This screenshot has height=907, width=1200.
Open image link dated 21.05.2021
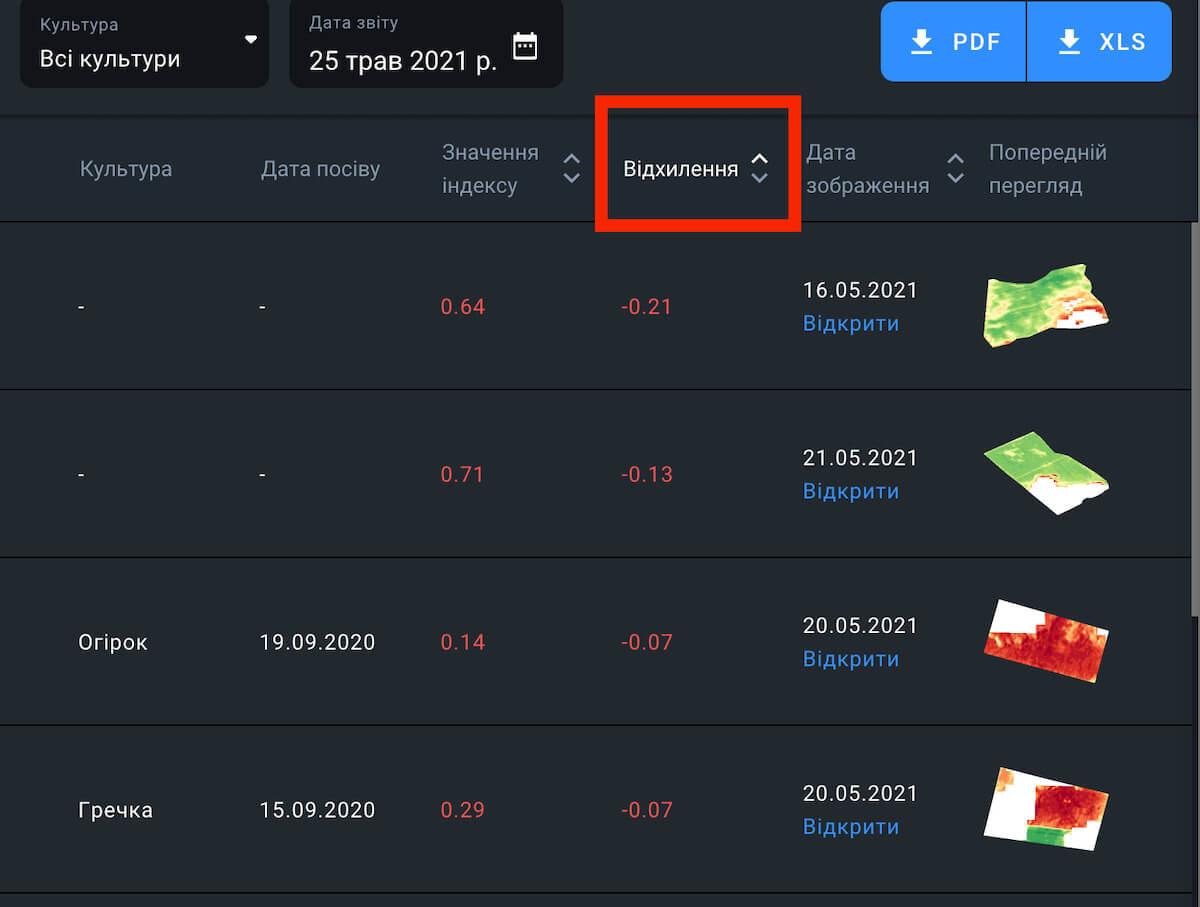coord(850,492)
